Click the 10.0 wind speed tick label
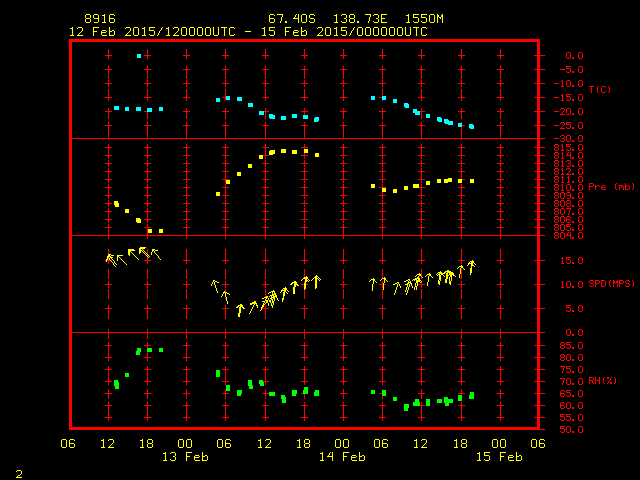The image size is (640, 480). click(x=571, y=284)
